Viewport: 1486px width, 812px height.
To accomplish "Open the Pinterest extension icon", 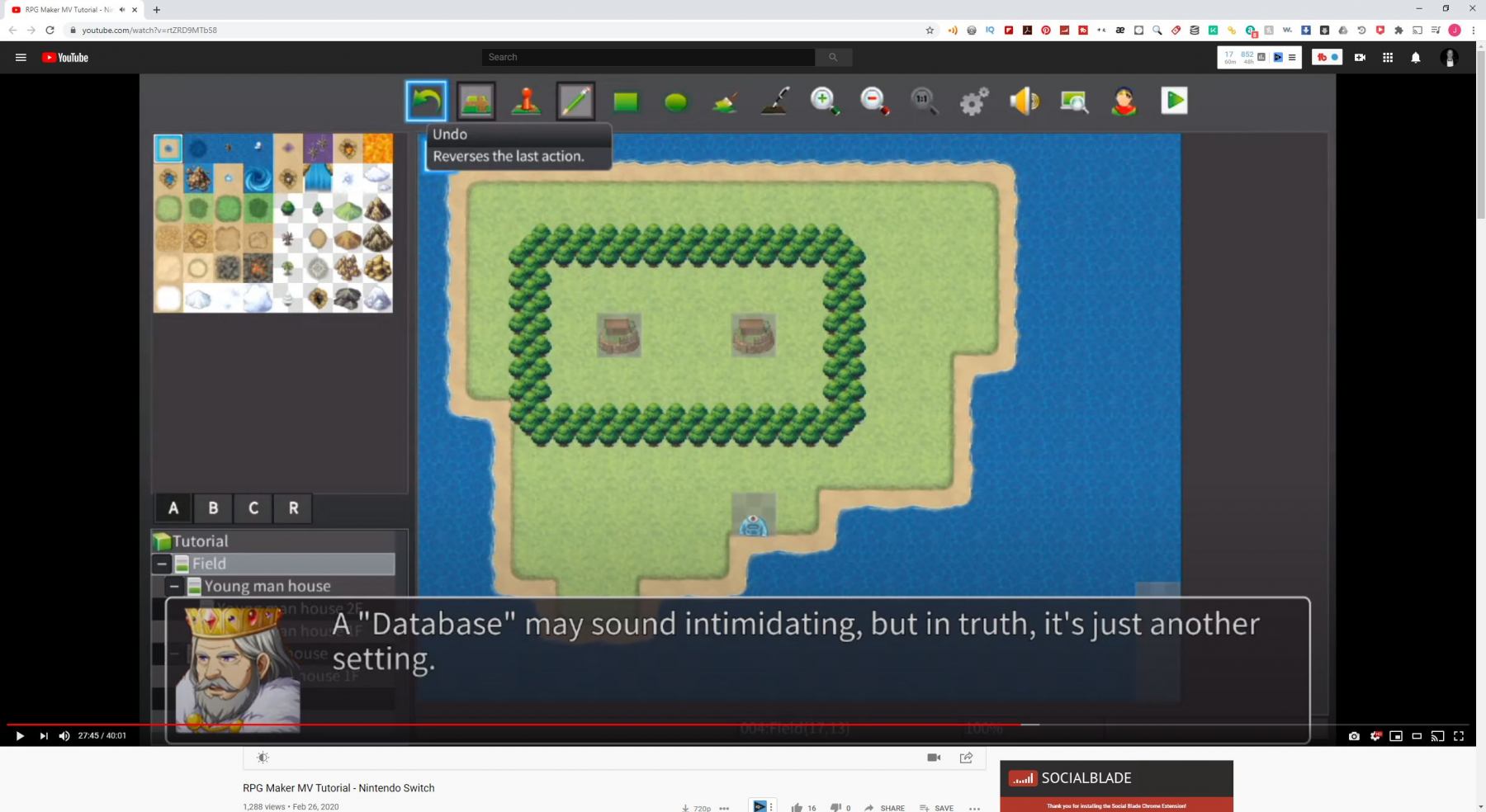I will [x=1046, y=30].
